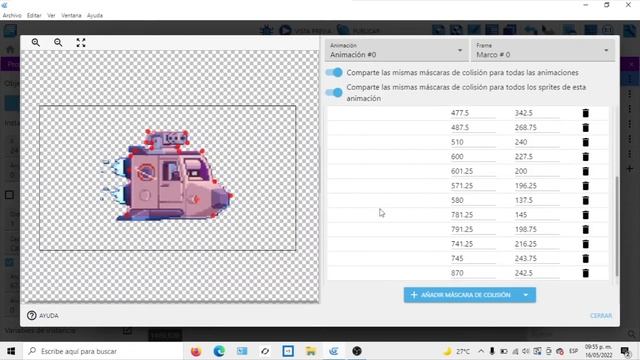The height and width of the screenshot is (360, 640).
Task: Open the Archivo menu
Action: point(12,16)
